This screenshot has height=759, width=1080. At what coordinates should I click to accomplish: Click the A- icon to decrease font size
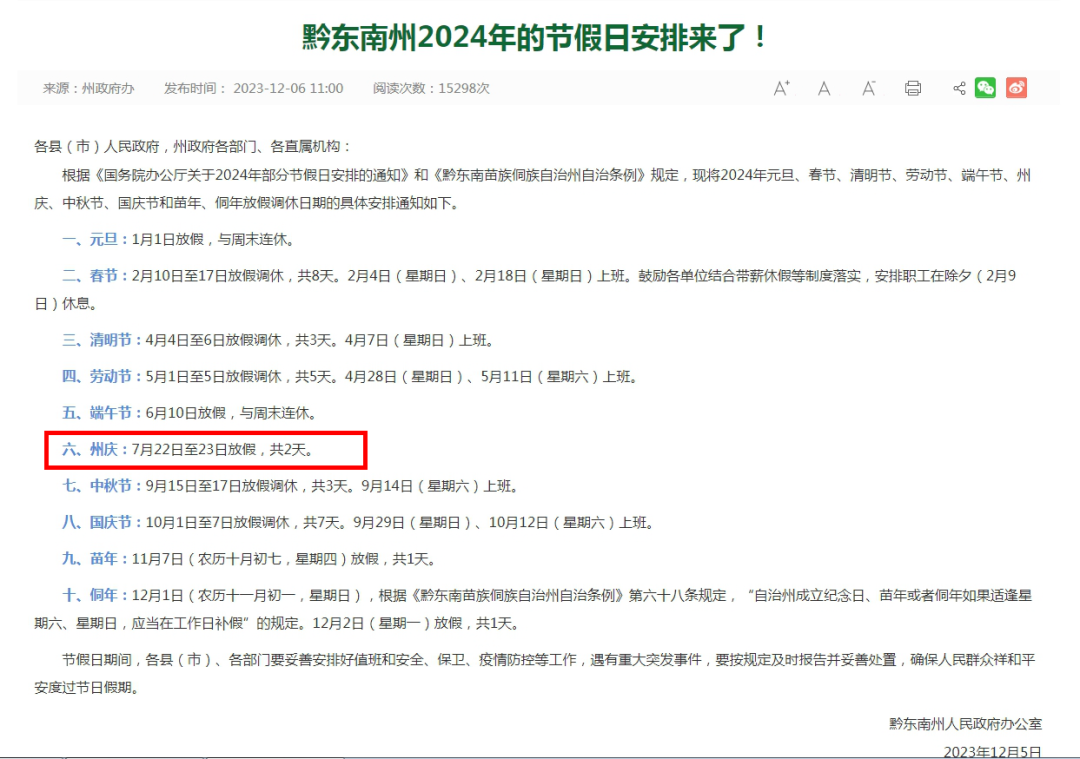[x=868, y=88]
